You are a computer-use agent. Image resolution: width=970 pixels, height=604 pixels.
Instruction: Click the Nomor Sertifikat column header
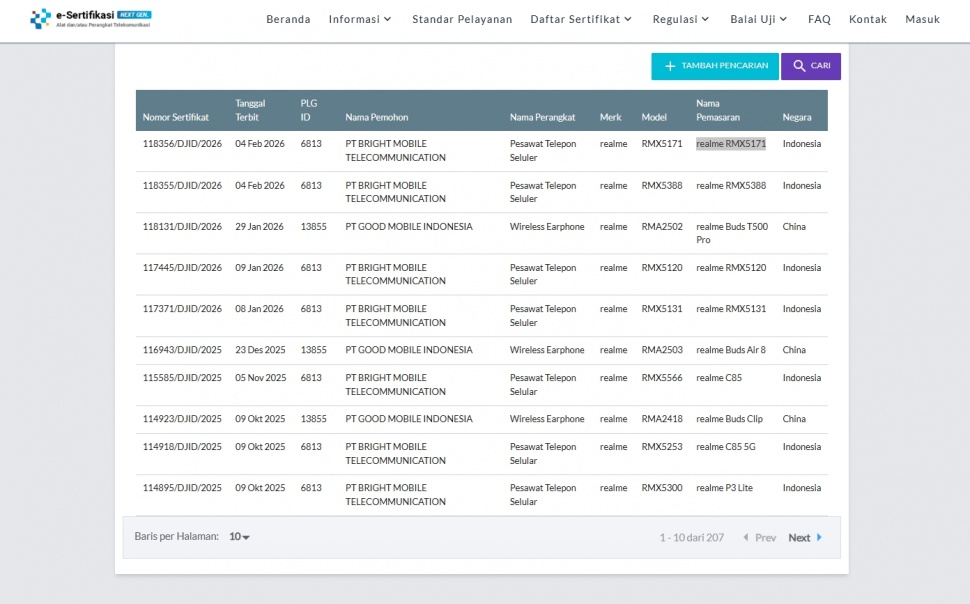(176, 117)
